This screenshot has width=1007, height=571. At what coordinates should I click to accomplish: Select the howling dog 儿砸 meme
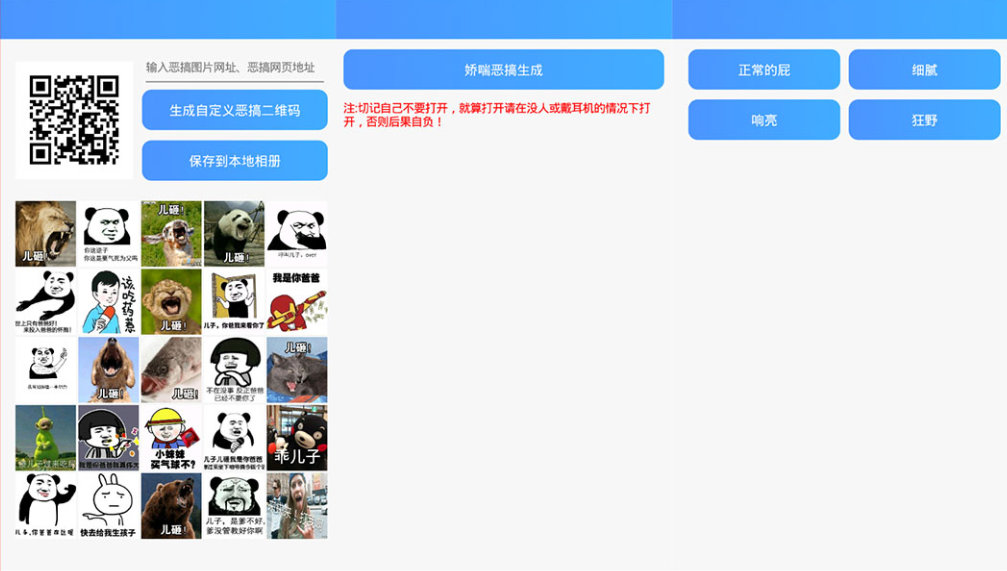109,370
